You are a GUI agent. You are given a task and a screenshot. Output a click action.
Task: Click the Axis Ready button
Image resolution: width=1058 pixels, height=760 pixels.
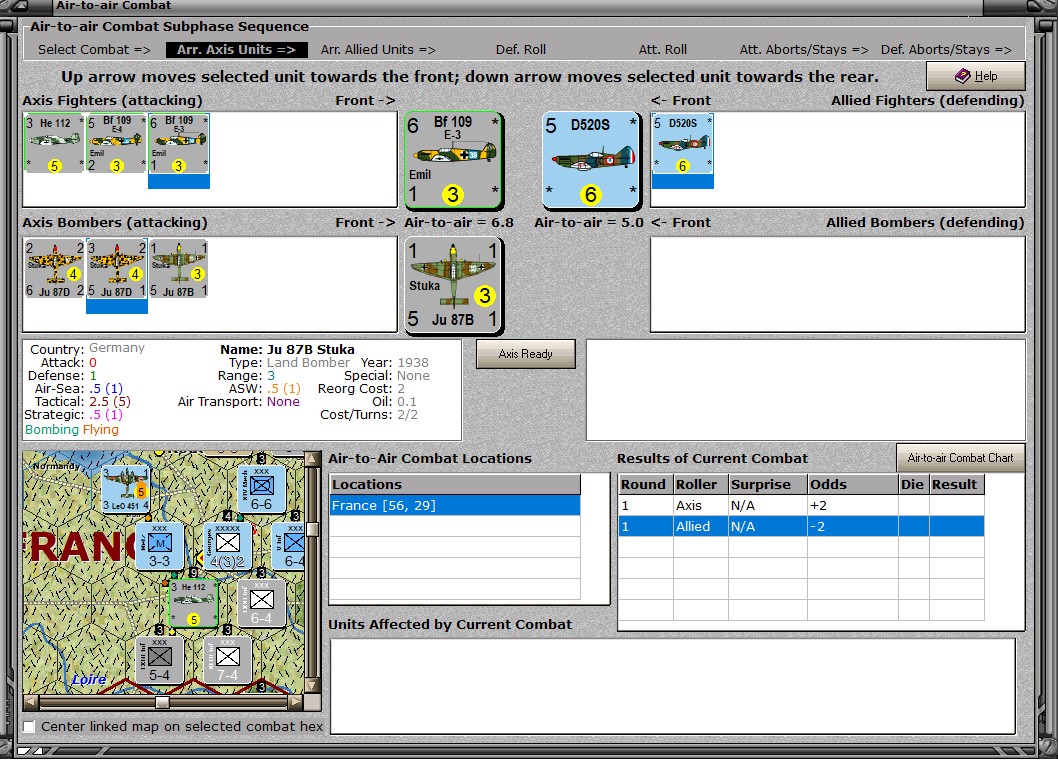point(526,354)
